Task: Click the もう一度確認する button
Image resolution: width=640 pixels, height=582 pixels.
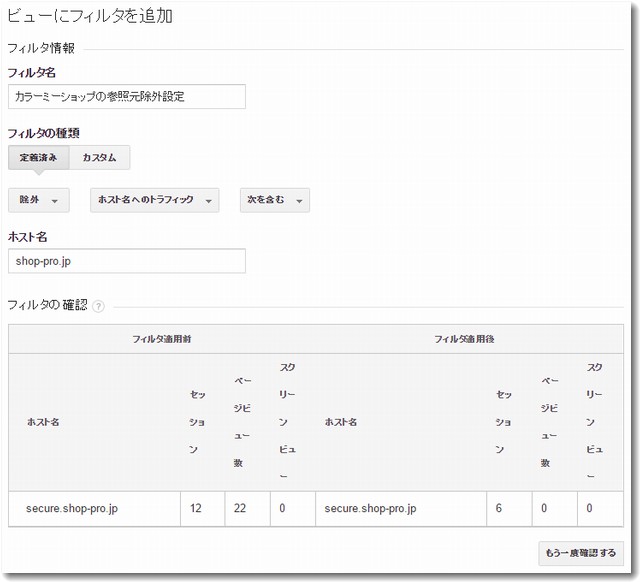Action: pyautogui.click(x=581, y=553)
